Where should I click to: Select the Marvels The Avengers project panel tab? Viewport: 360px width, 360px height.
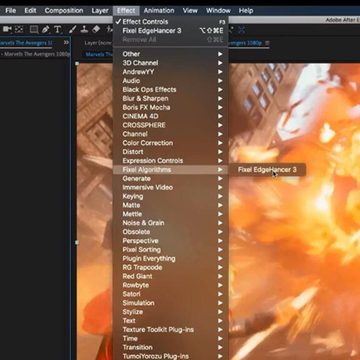click(26, 43)
